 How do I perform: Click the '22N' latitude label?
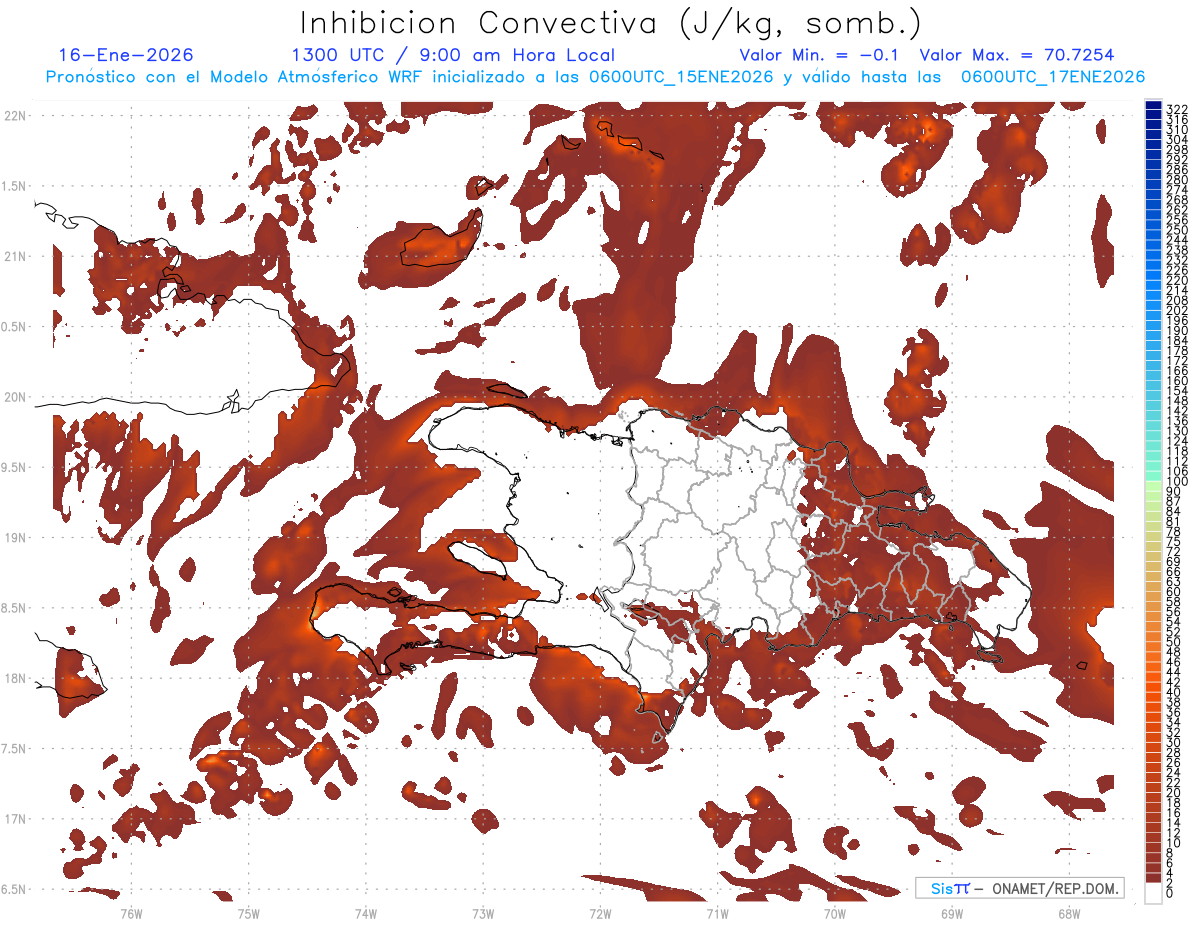(14, 116)
